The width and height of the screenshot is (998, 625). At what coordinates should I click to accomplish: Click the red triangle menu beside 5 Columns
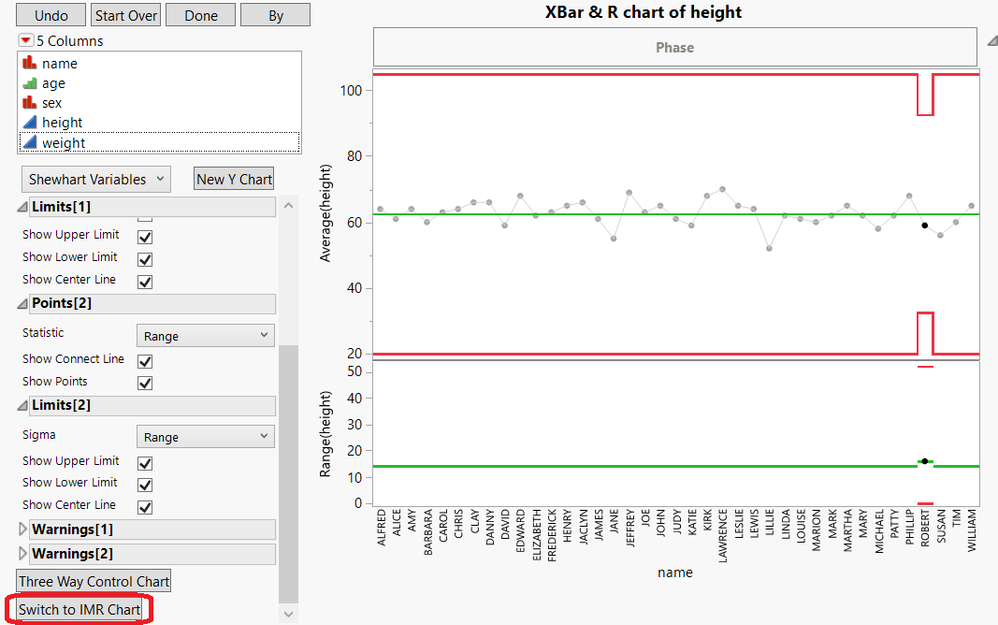pos(24,40)
